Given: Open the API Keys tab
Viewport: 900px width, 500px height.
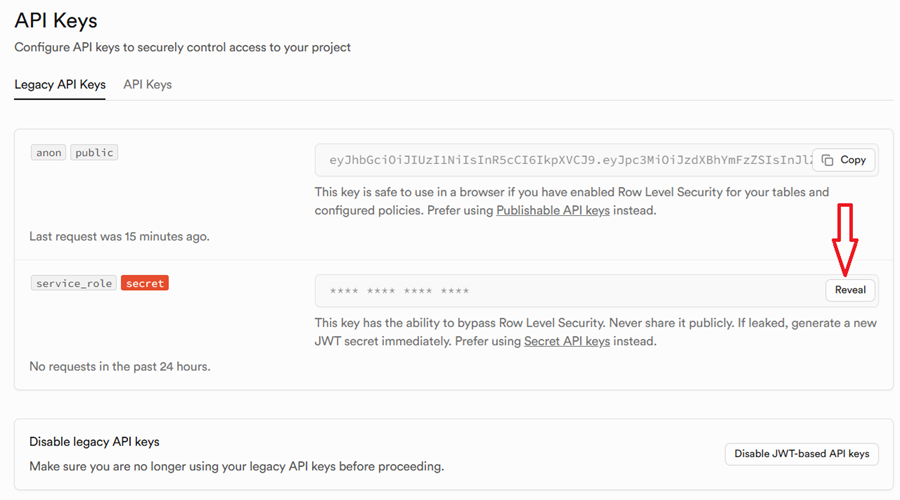Looking at the screenshot, I should [x=147, y=85].
